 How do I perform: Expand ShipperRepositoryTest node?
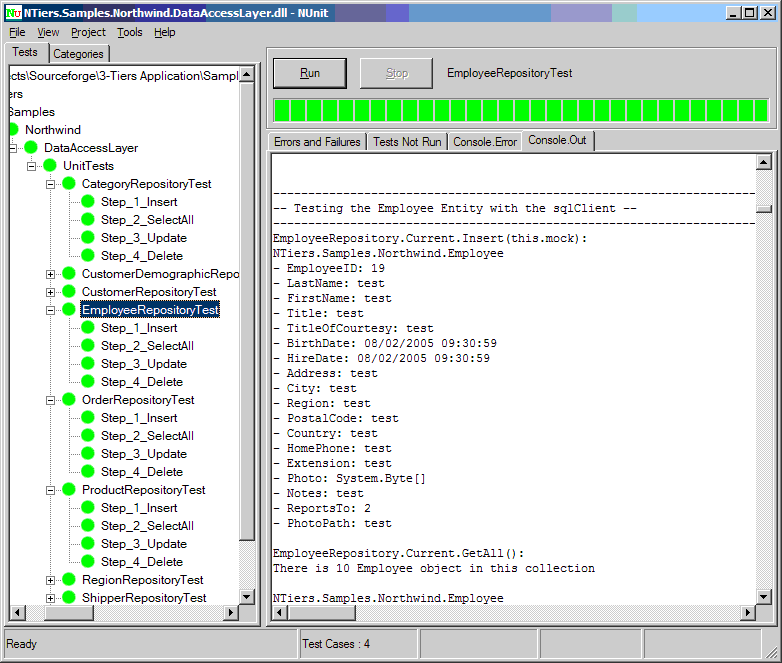point(50,598)
